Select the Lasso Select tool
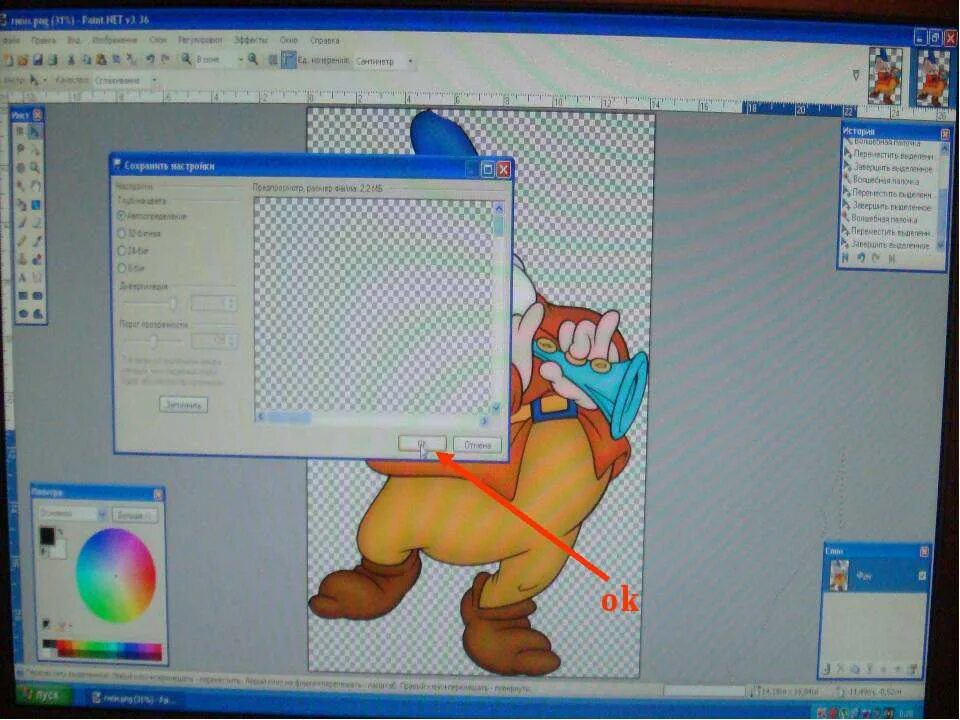This screenshot has height=720, width=960. 20,149
